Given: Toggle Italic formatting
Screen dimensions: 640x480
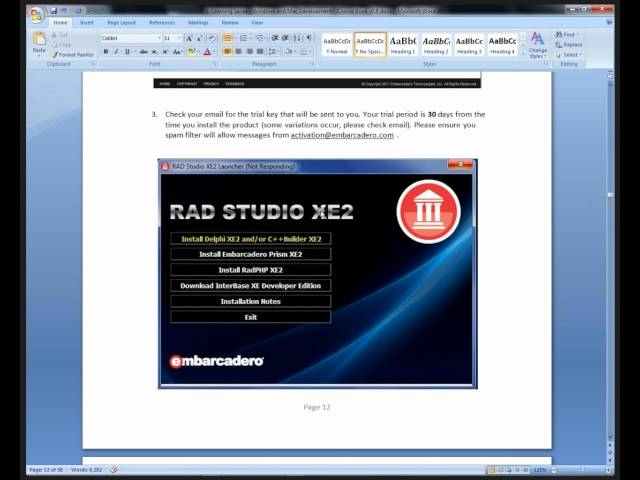Looking at the screenshot, I should (x=116, y=52).
